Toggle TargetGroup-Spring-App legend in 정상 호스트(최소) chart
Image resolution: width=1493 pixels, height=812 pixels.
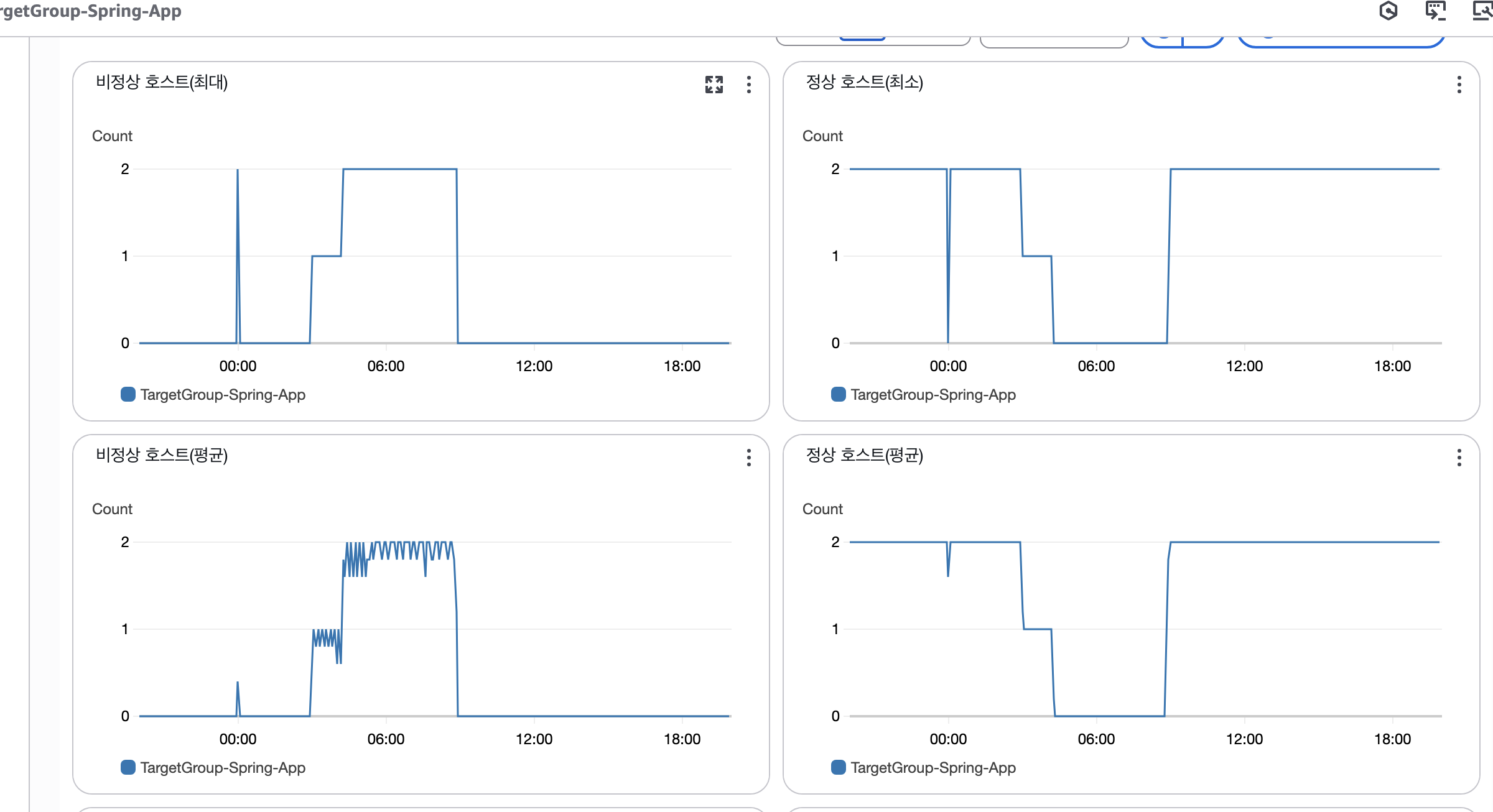pyautogui.click(x=839, y=394)
